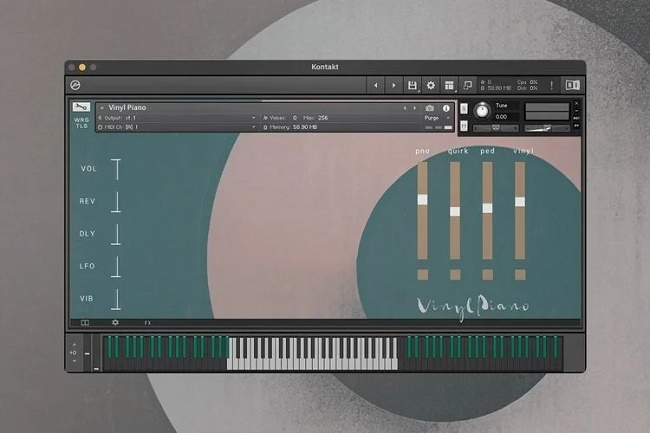Click the Vinyl Piano instrument name
The height and width of the screenshot is (433, 650).
[127, 108]
